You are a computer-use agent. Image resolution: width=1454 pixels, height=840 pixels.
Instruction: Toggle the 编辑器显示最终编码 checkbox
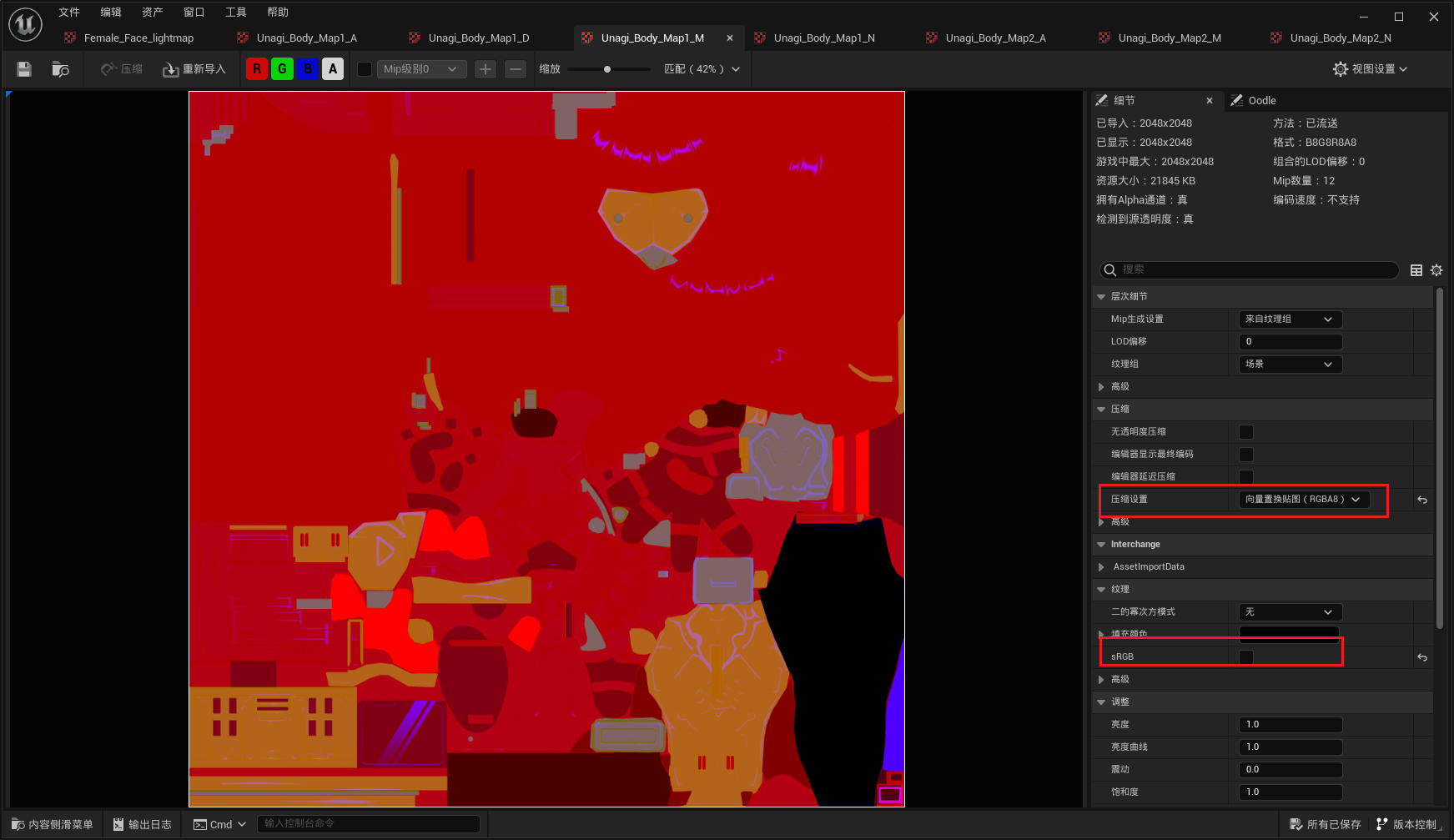pyautogui.click(x=1246, y=455)
